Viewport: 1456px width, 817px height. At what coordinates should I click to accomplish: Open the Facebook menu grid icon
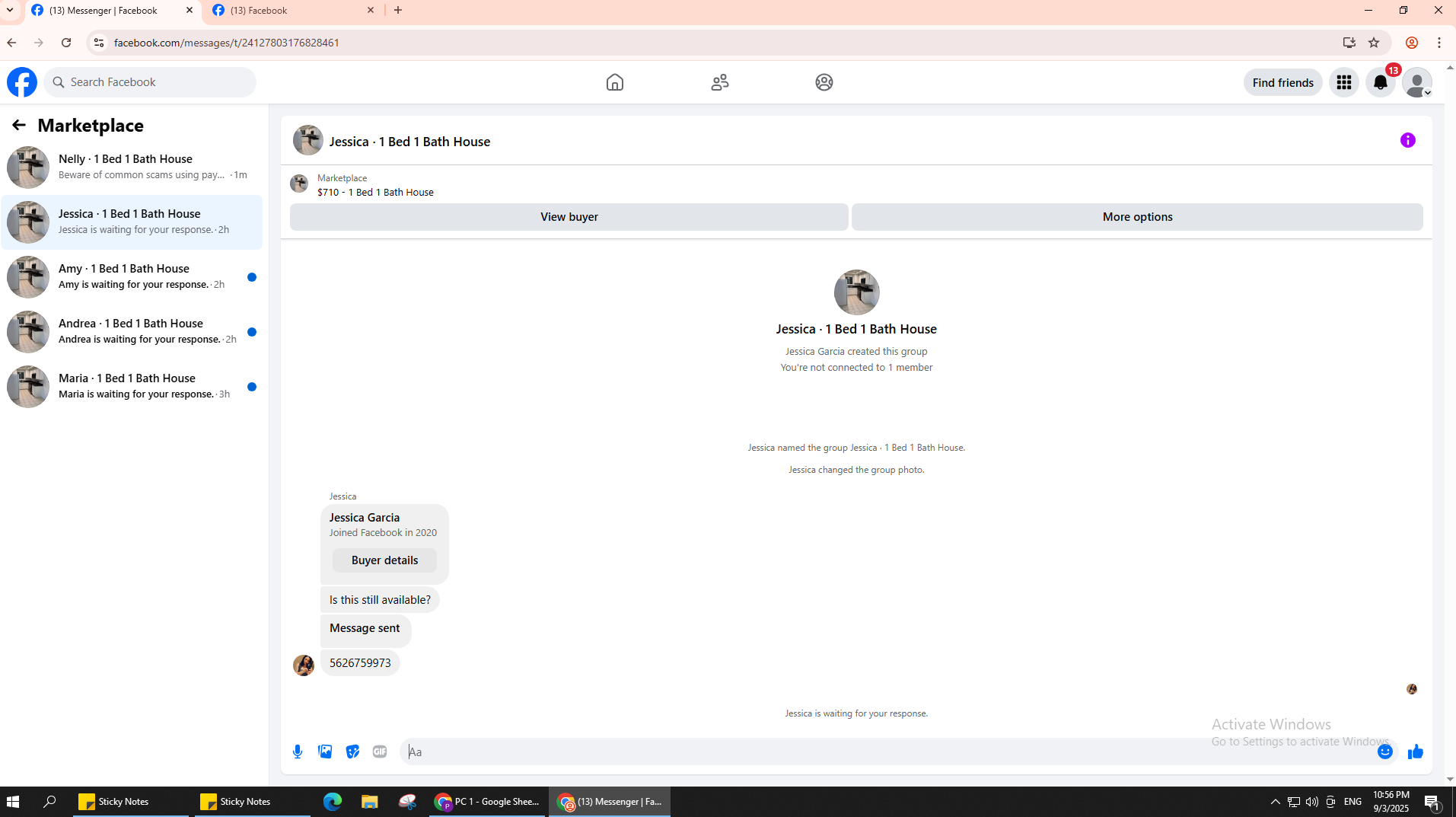point(1344,82)
